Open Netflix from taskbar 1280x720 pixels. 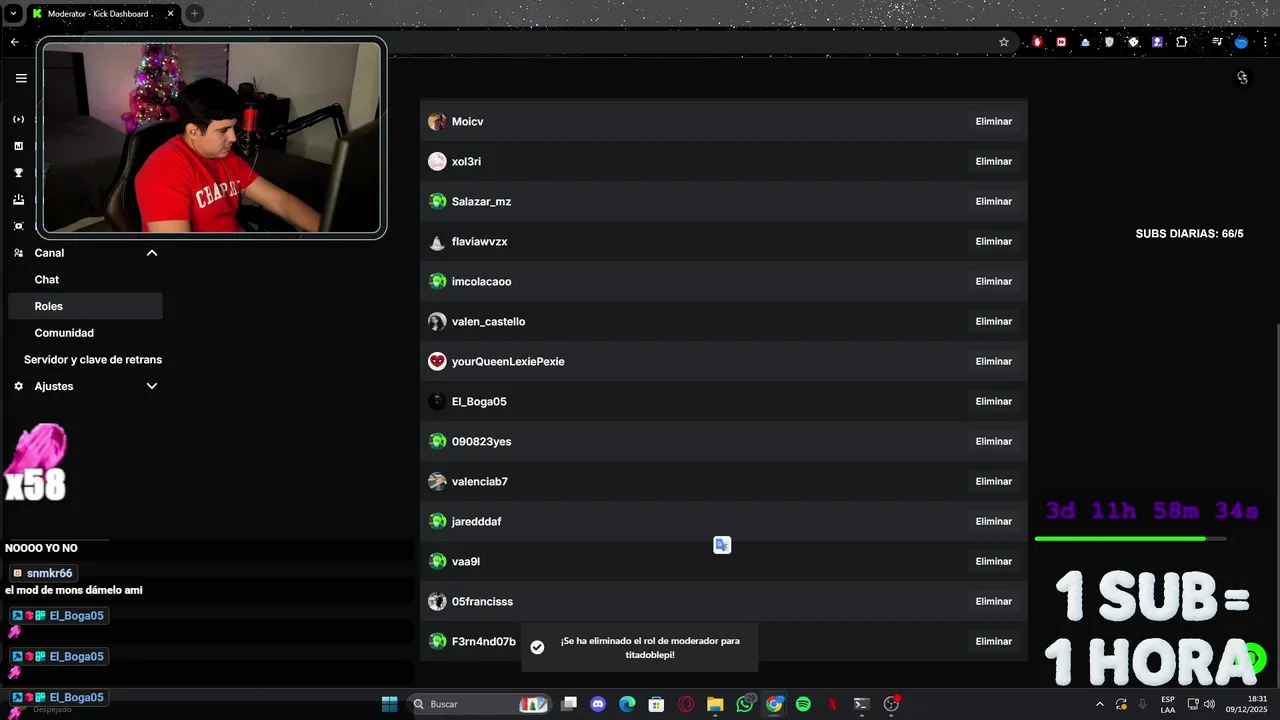tap(832, 704)
